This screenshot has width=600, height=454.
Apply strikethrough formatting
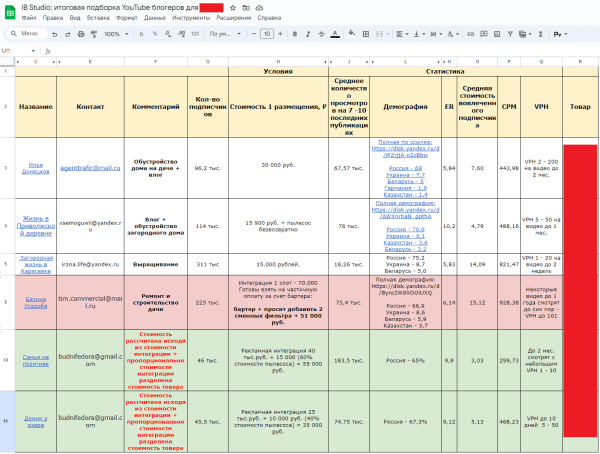pos(320,34)
